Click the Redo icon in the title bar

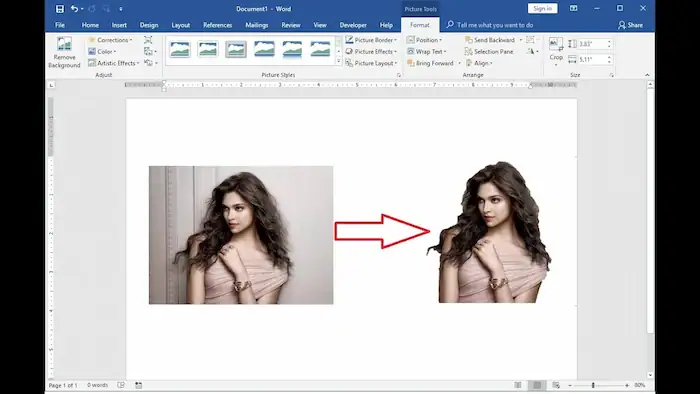[92, 8]
